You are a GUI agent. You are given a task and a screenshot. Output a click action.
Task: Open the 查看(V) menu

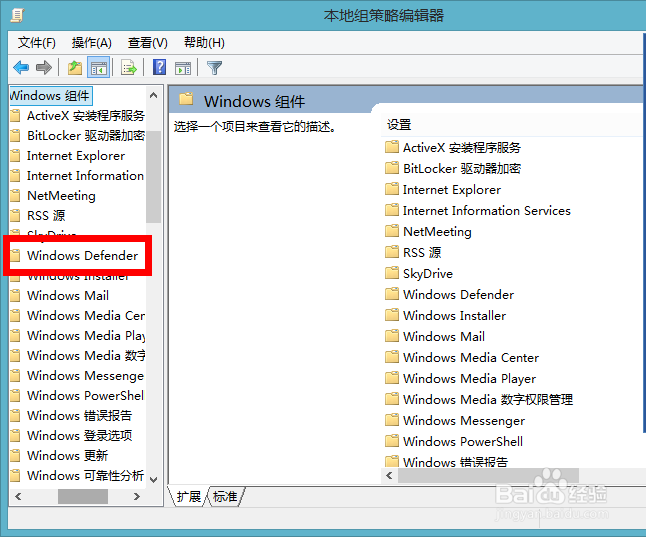pos(147,42)
